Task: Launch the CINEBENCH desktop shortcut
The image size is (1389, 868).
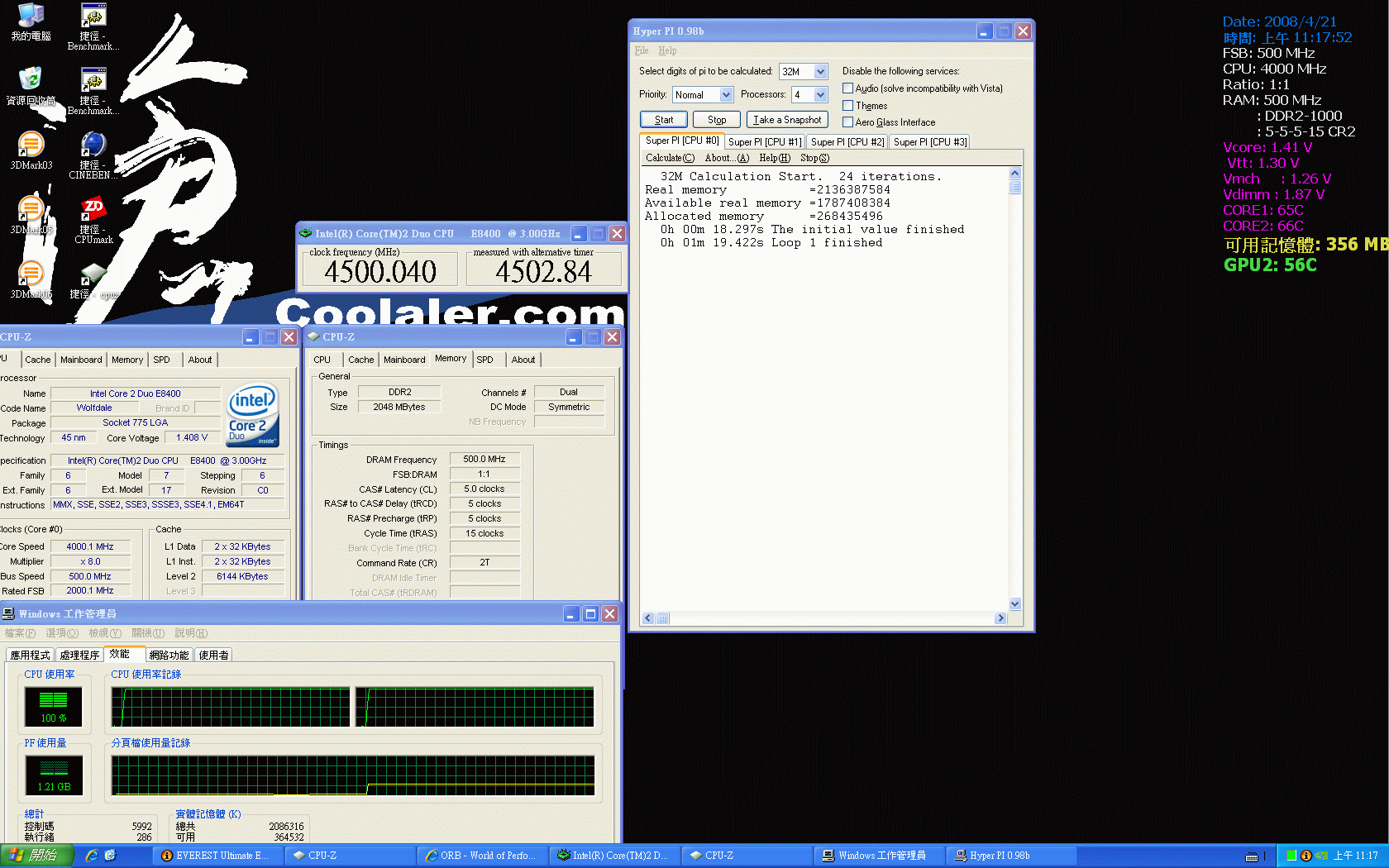Action: point(93,155)
